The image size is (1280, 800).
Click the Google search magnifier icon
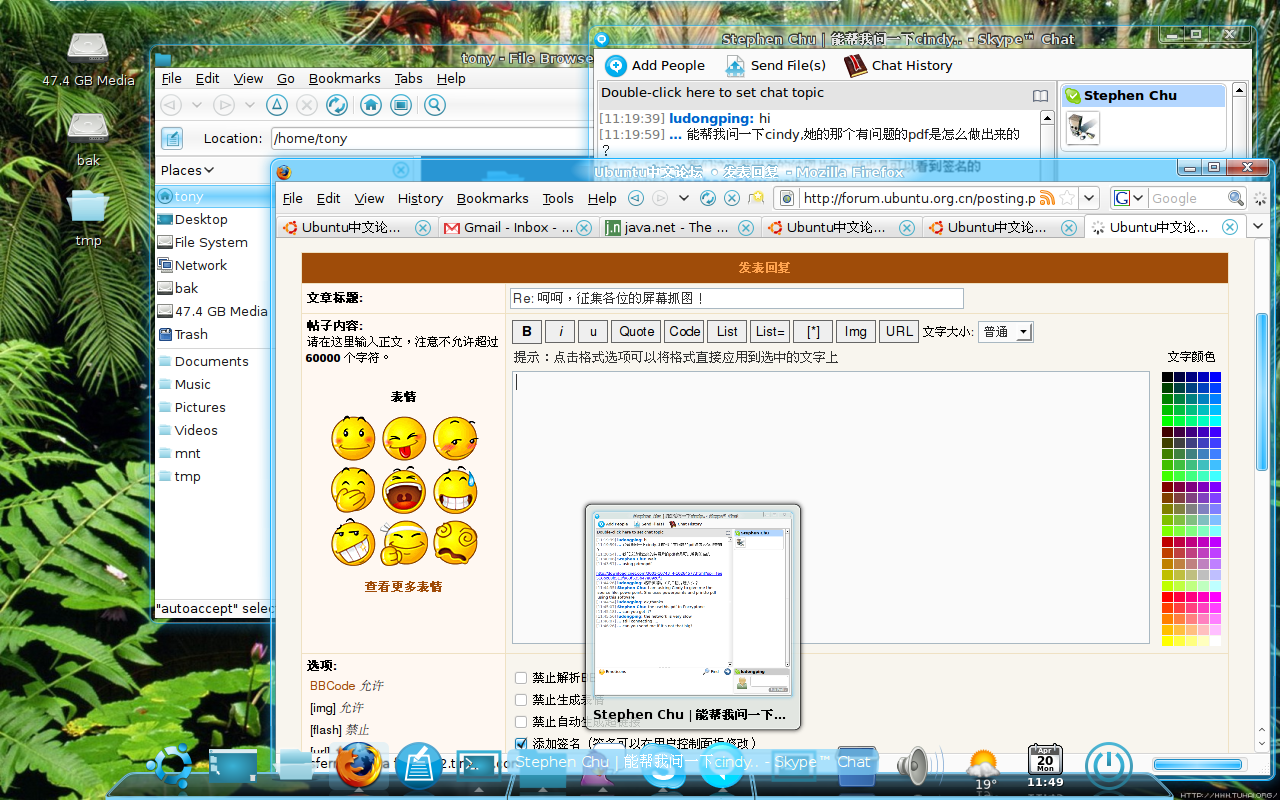(x=1236, y=198)
